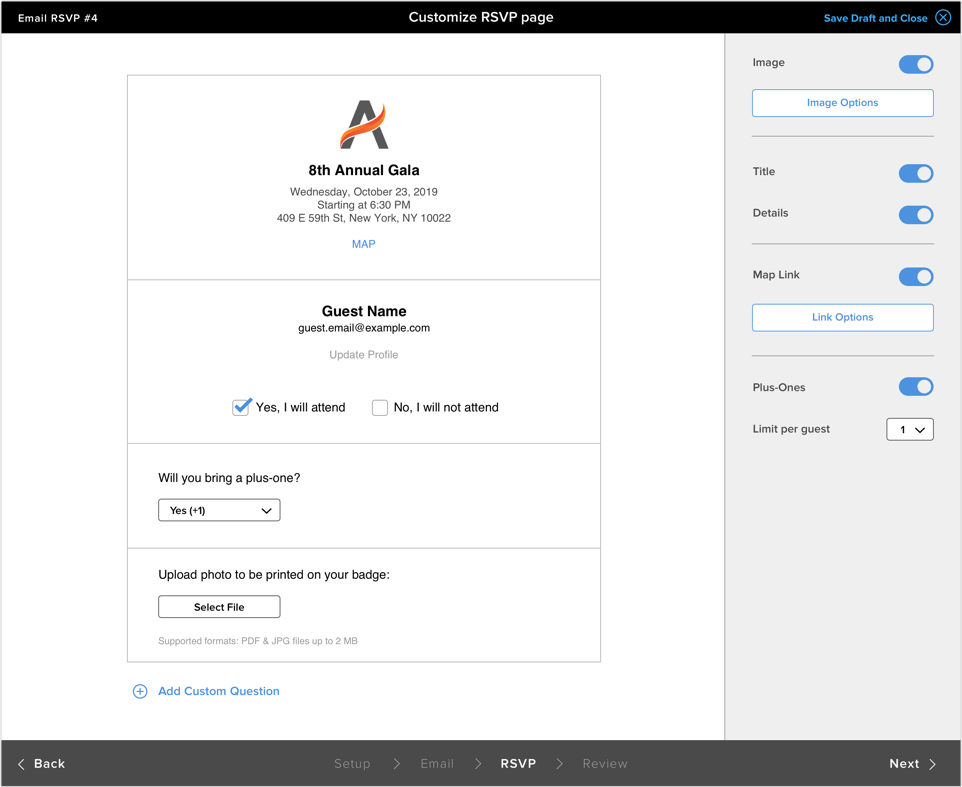The width and height of the screenshot is (962, 787).
Task: Go to the Email step
Action: coord(437,764)
